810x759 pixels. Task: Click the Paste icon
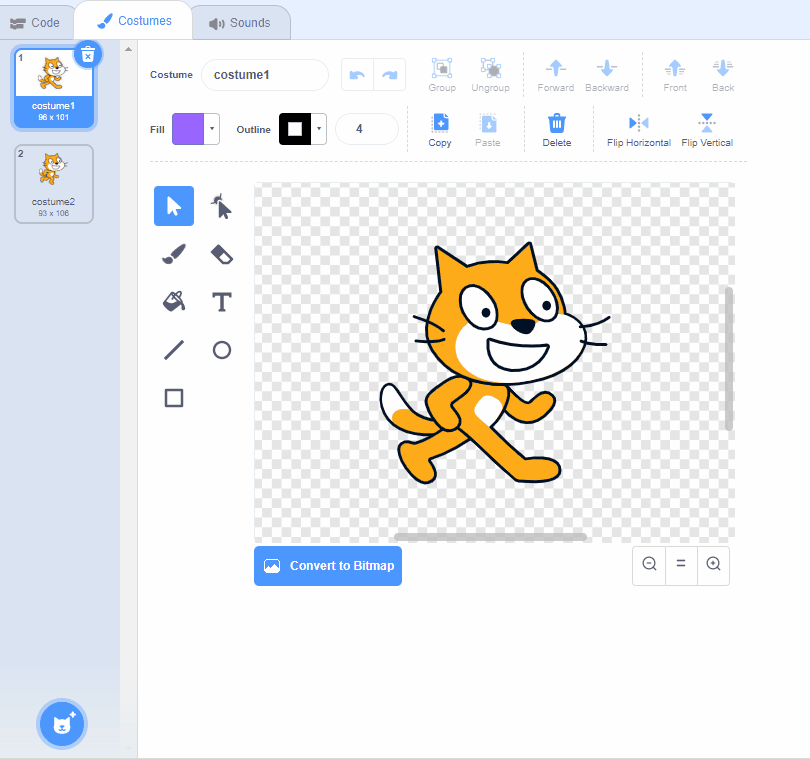(x=488, y=130)
